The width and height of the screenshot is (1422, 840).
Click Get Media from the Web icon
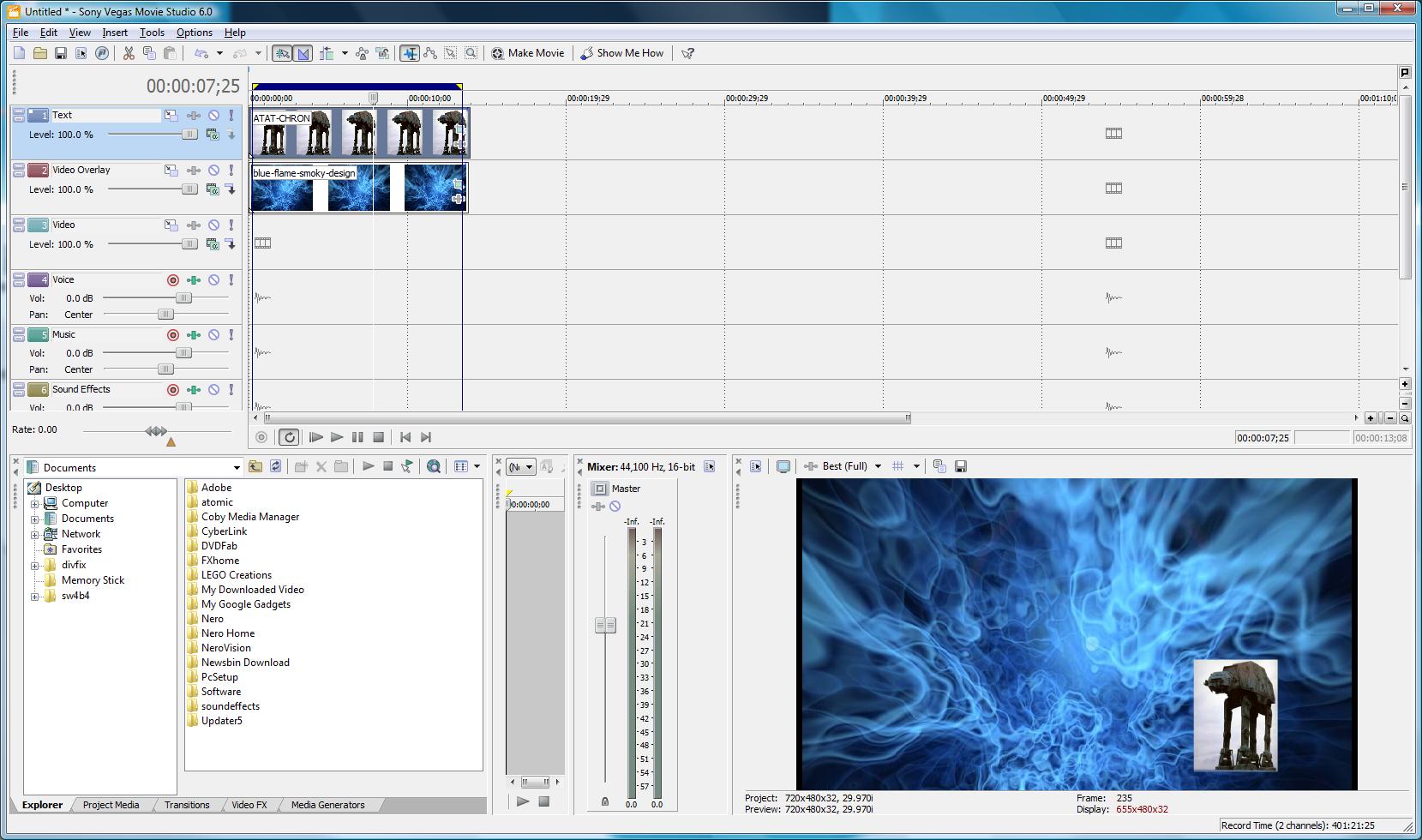pyautogui.click(x=434, y=466)
